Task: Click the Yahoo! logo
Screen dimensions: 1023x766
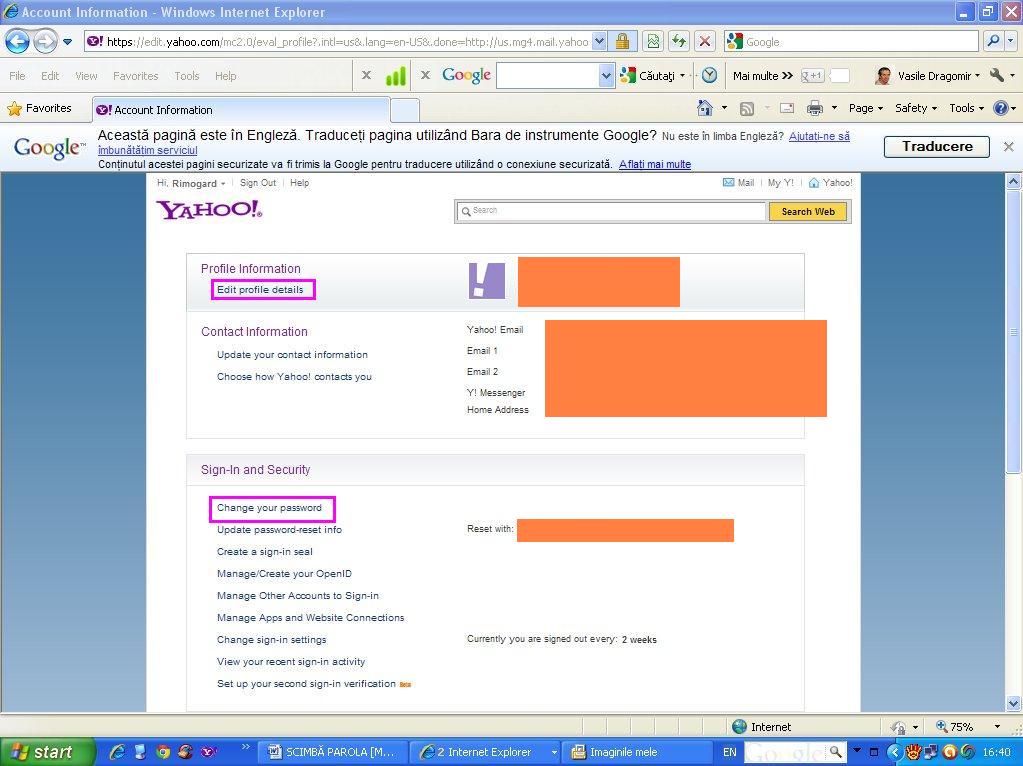Action: (x=209, y=209)
